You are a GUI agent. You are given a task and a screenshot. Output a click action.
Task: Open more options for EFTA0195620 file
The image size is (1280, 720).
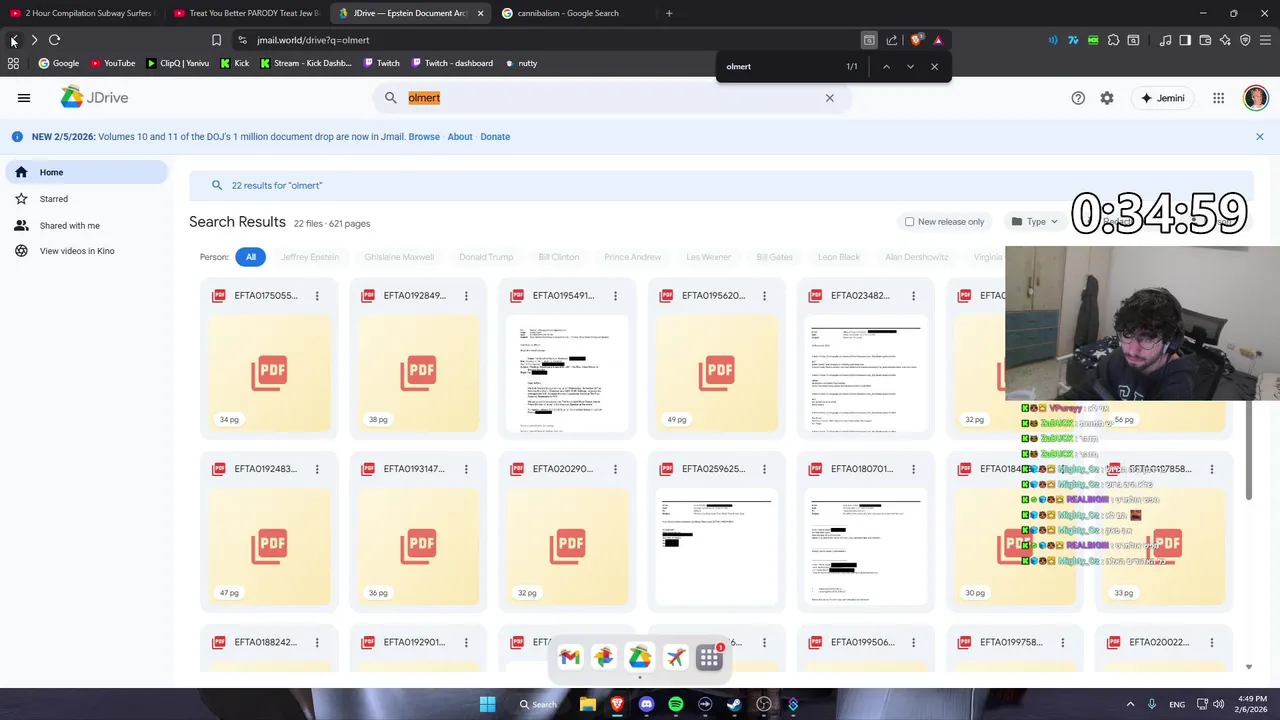(764, 296)
